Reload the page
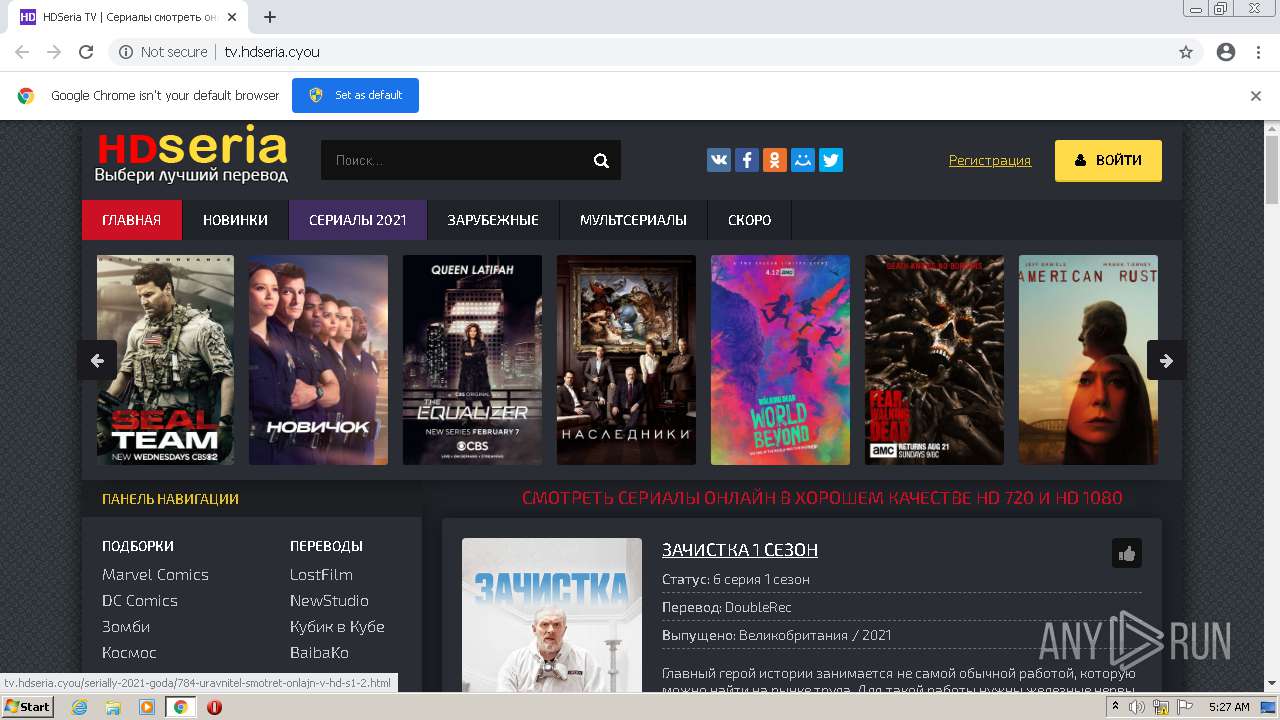Viewport: 1280px width, 720px height. click(86, 52)
